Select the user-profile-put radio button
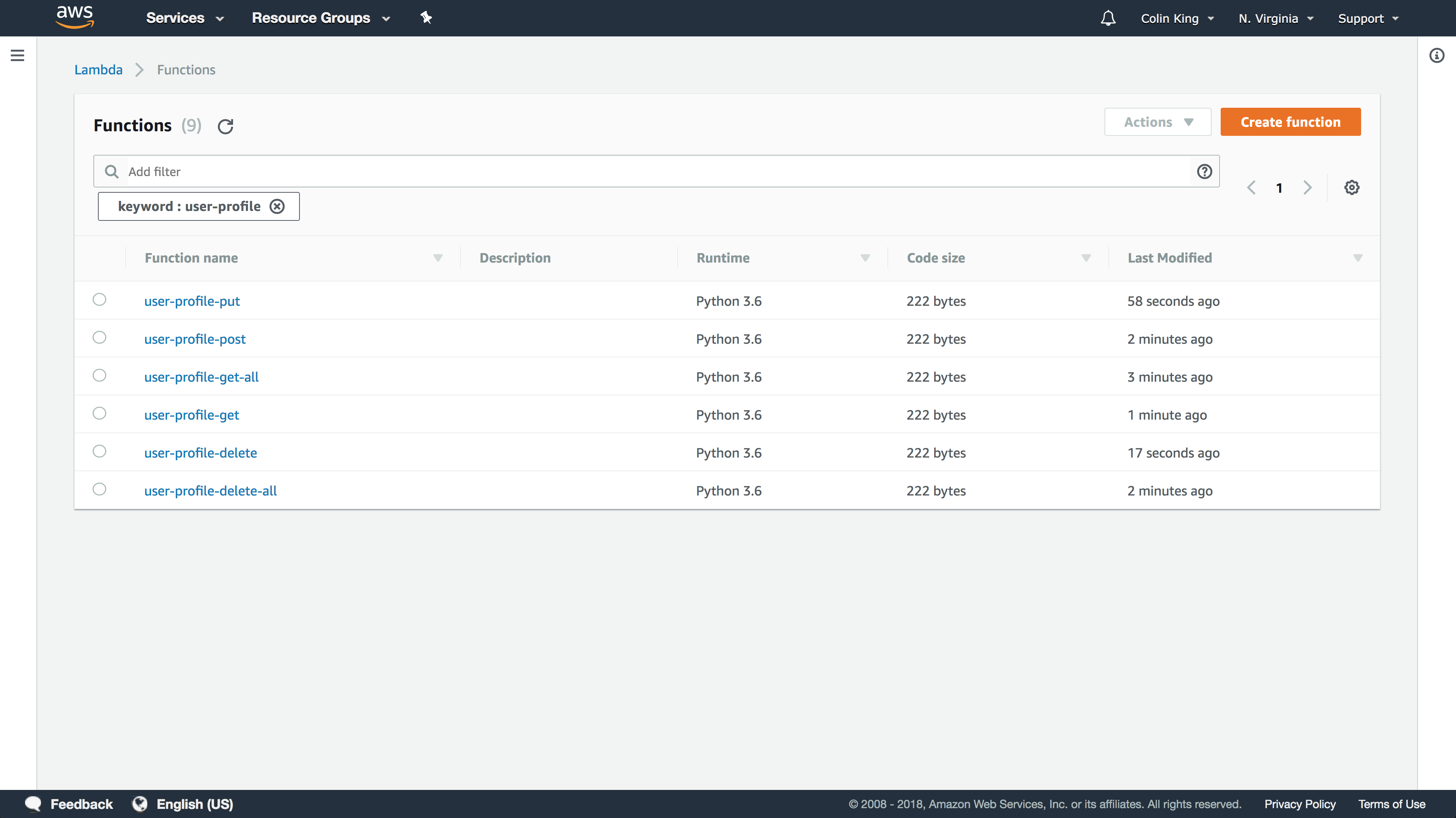The height and width of the screenshot is (818, 1456). coord(99,299)
